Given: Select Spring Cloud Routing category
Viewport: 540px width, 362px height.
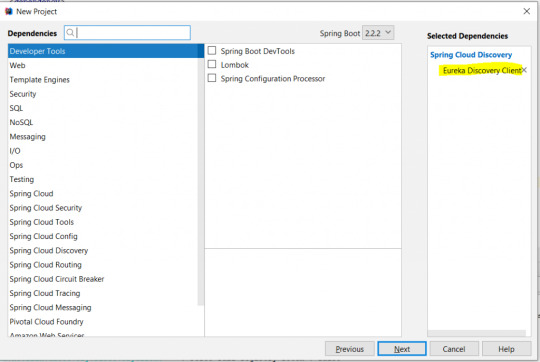Looking at the screenshot, I should 103,265.
